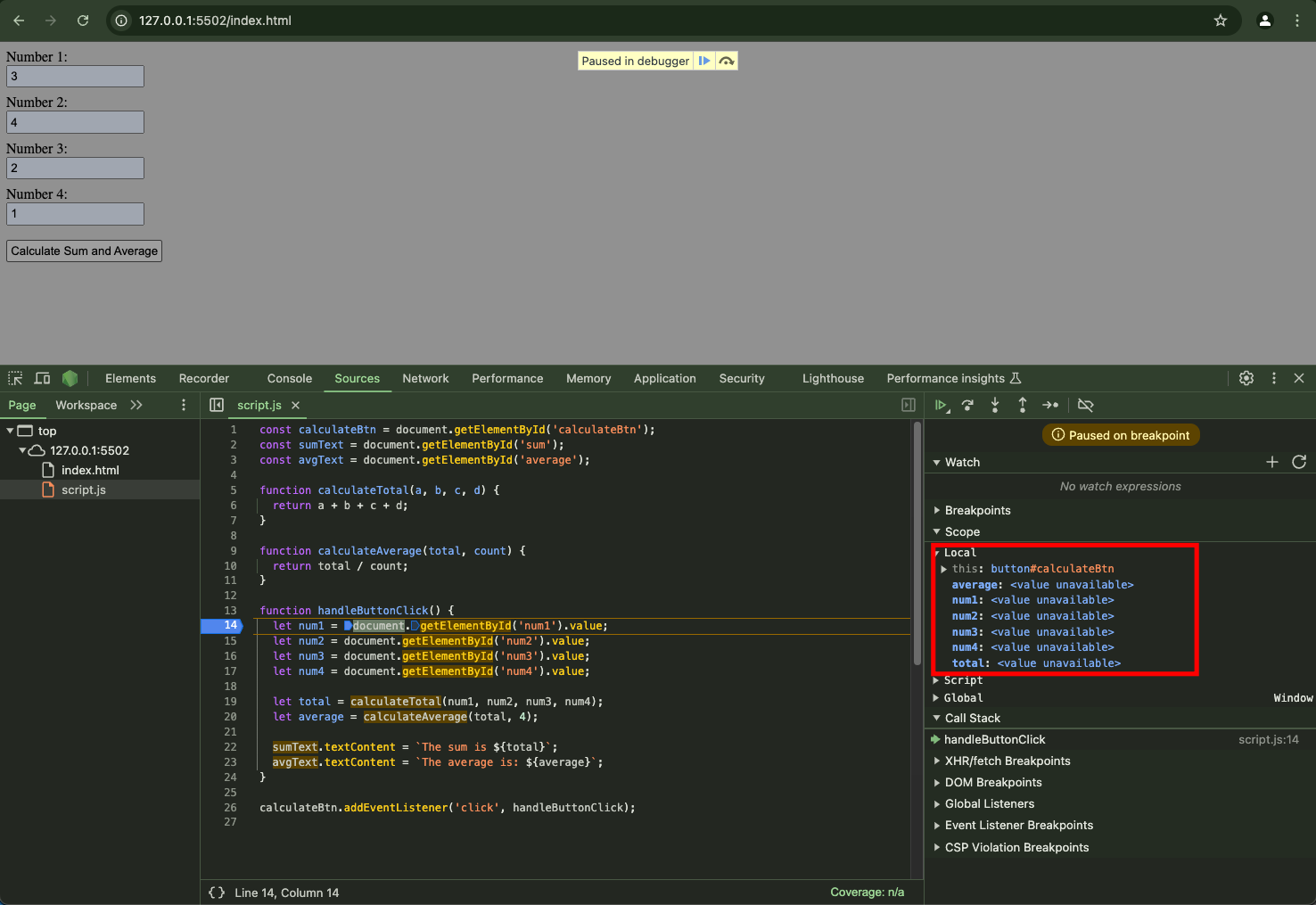Viewport: 1316px width, 905px height.
Task: Toggle the device toolbar icon
Action: click(42, 378)
